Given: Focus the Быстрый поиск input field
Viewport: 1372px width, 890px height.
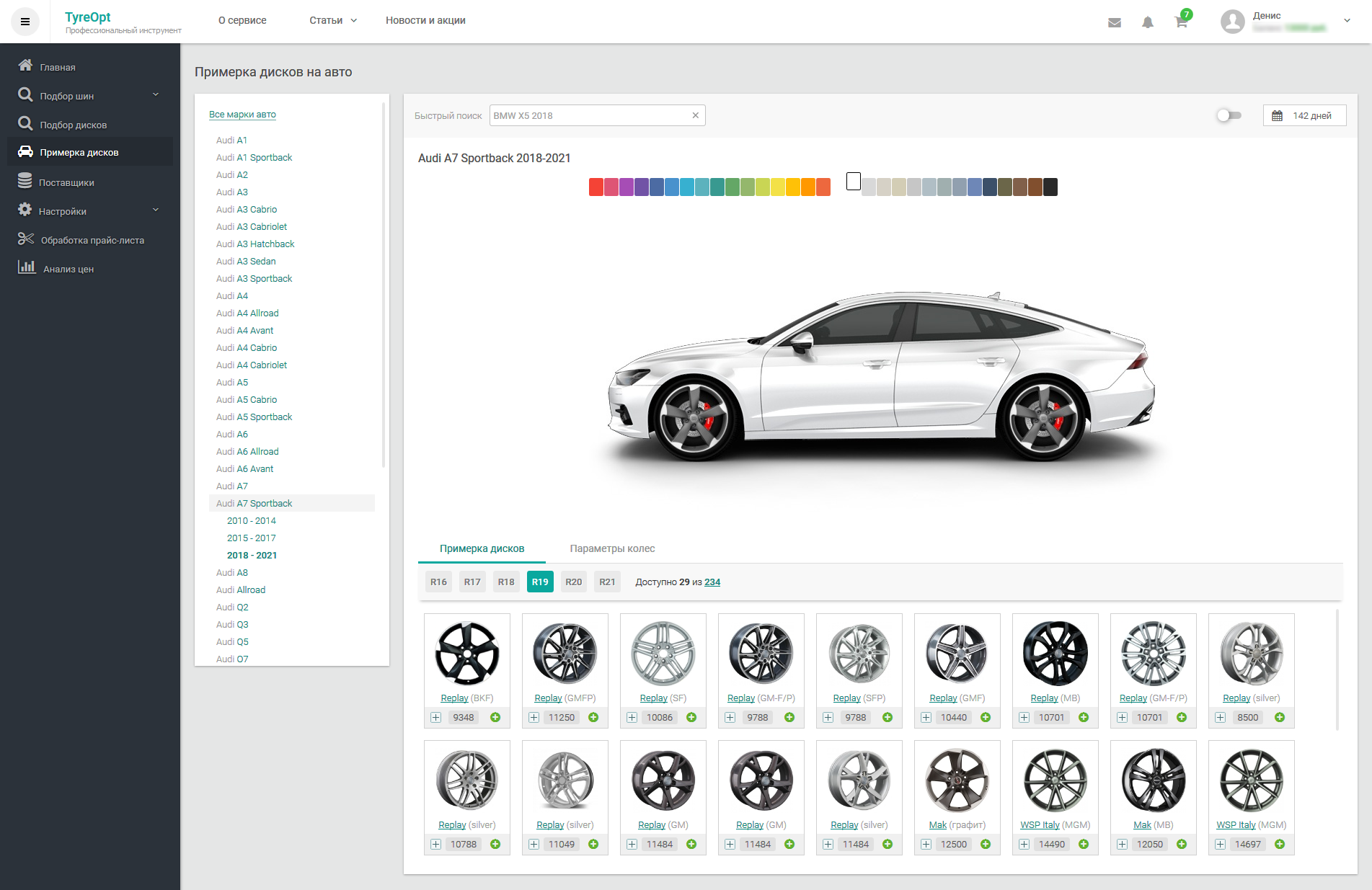Looking at the screenshot, I should coord(597,115).
